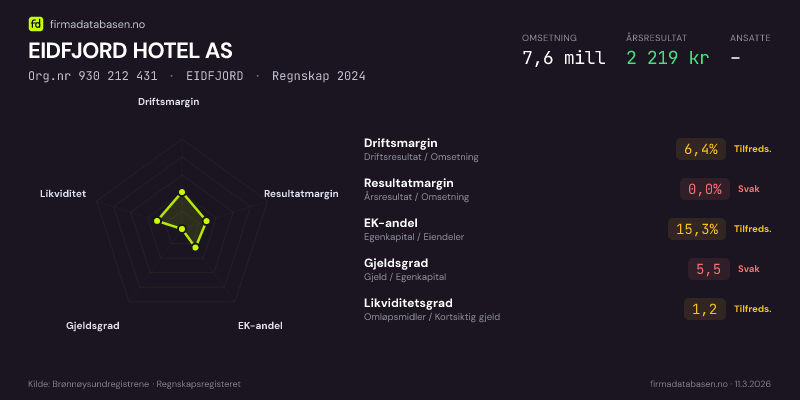The height and width of the screenshot is (400, 800).
Task: Click the 6,4% Driftsmargin badge
Action: coord(701,149)
